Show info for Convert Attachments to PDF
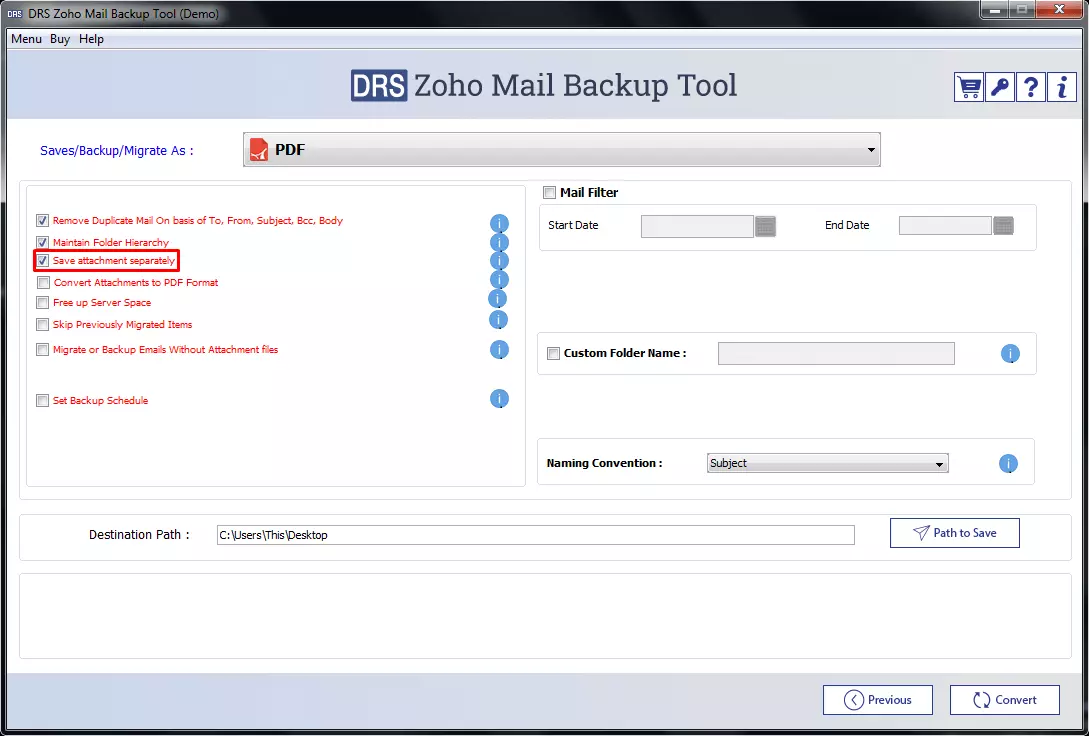Screen dimensions: 1089x736 click(499, 280)
